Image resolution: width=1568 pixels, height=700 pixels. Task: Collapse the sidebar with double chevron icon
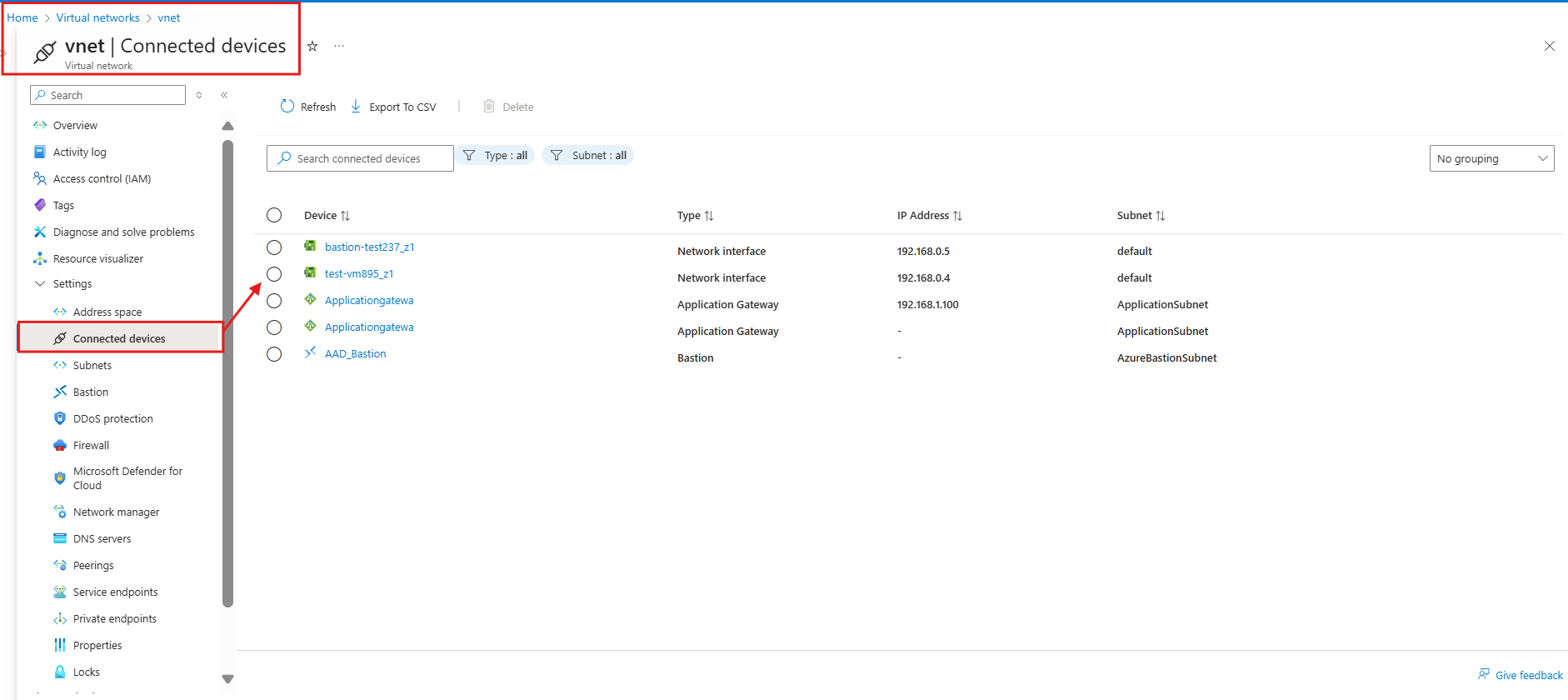pos(224,95)
